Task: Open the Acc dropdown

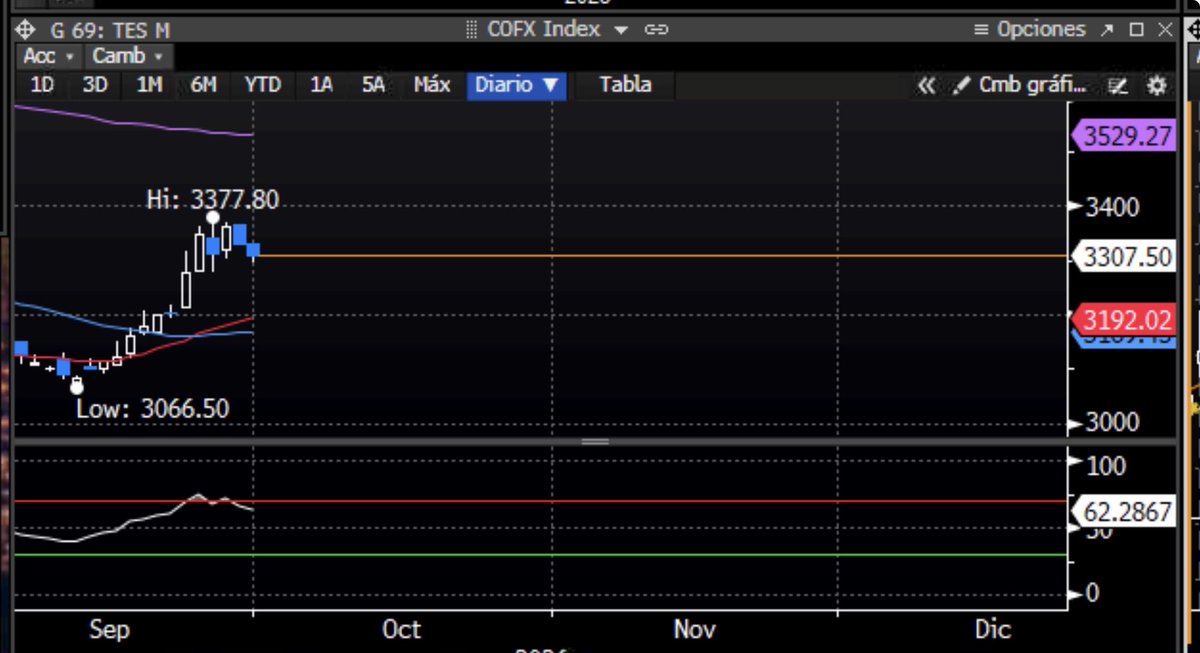Action: click(x=48, y=56)
